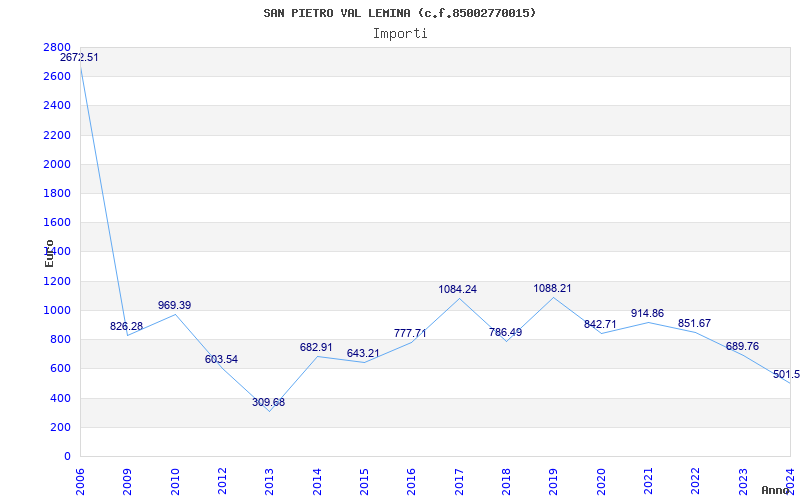Click the 2015 x-axis year label

tap(364, 481)
